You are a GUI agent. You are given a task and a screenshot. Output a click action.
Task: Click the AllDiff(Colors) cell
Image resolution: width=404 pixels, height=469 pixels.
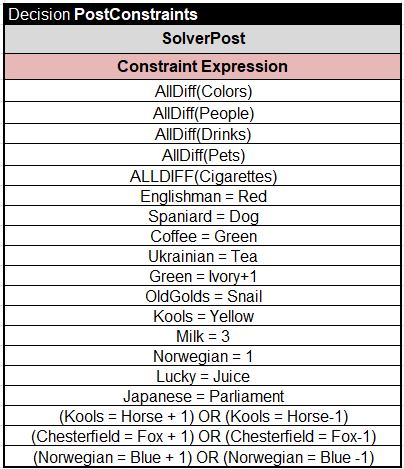[202, 91]
